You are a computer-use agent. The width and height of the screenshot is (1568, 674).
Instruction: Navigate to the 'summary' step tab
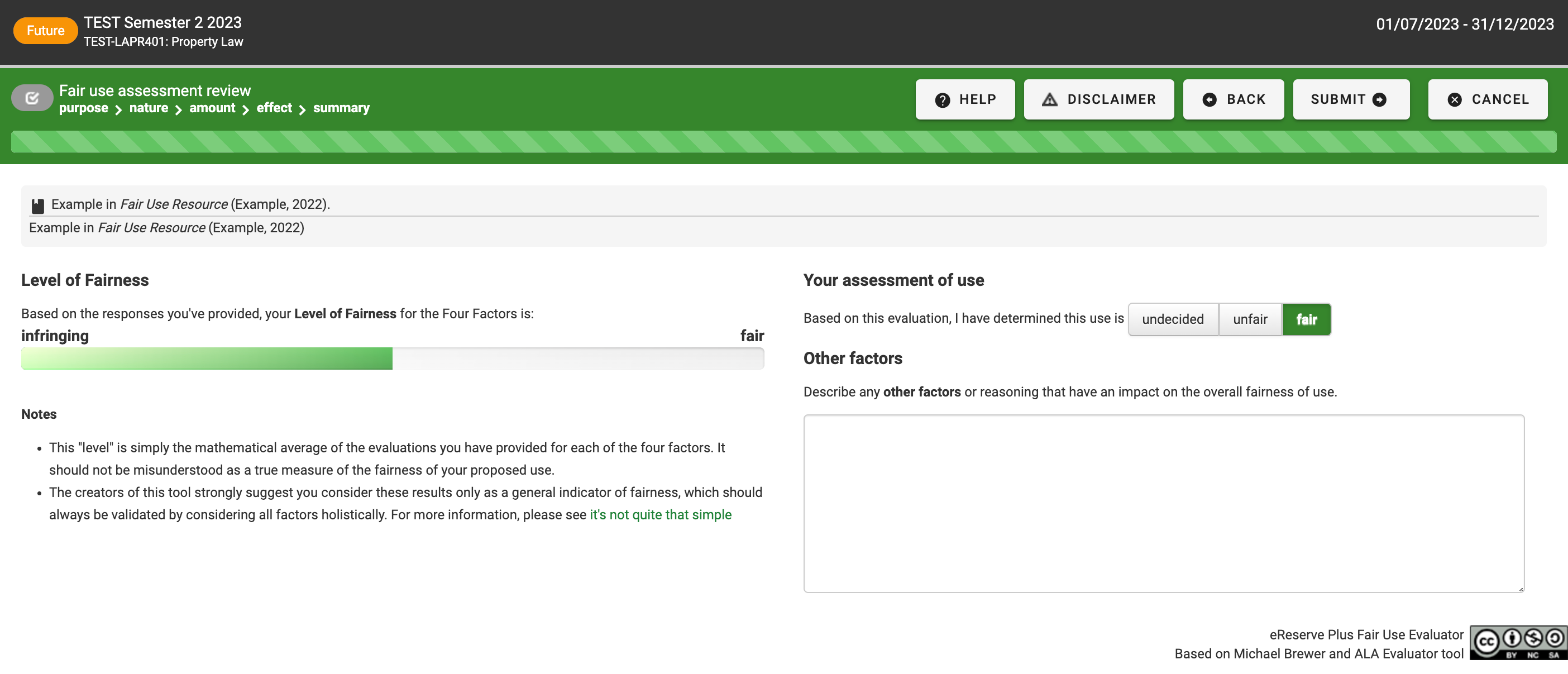(342, 108)
